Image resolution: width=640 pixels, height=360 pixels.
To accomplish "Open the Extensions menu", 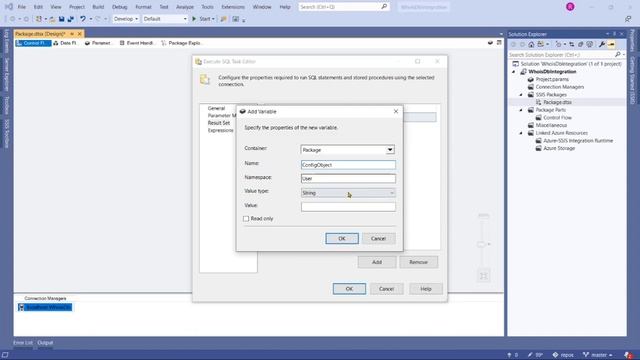I will pyautogui.click(x=233, y=7).
